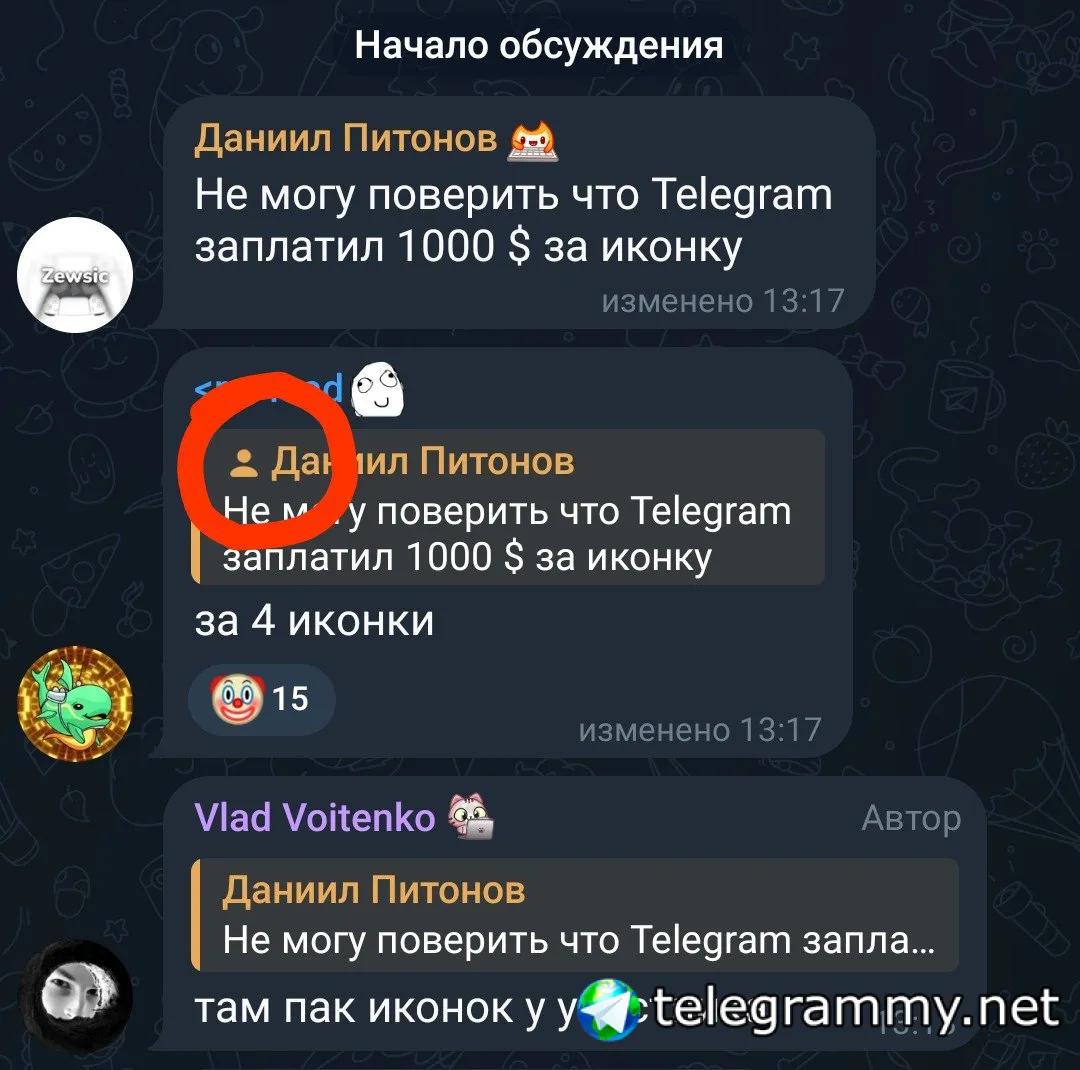Click the person icon in quoted reply

pos(243,462)
